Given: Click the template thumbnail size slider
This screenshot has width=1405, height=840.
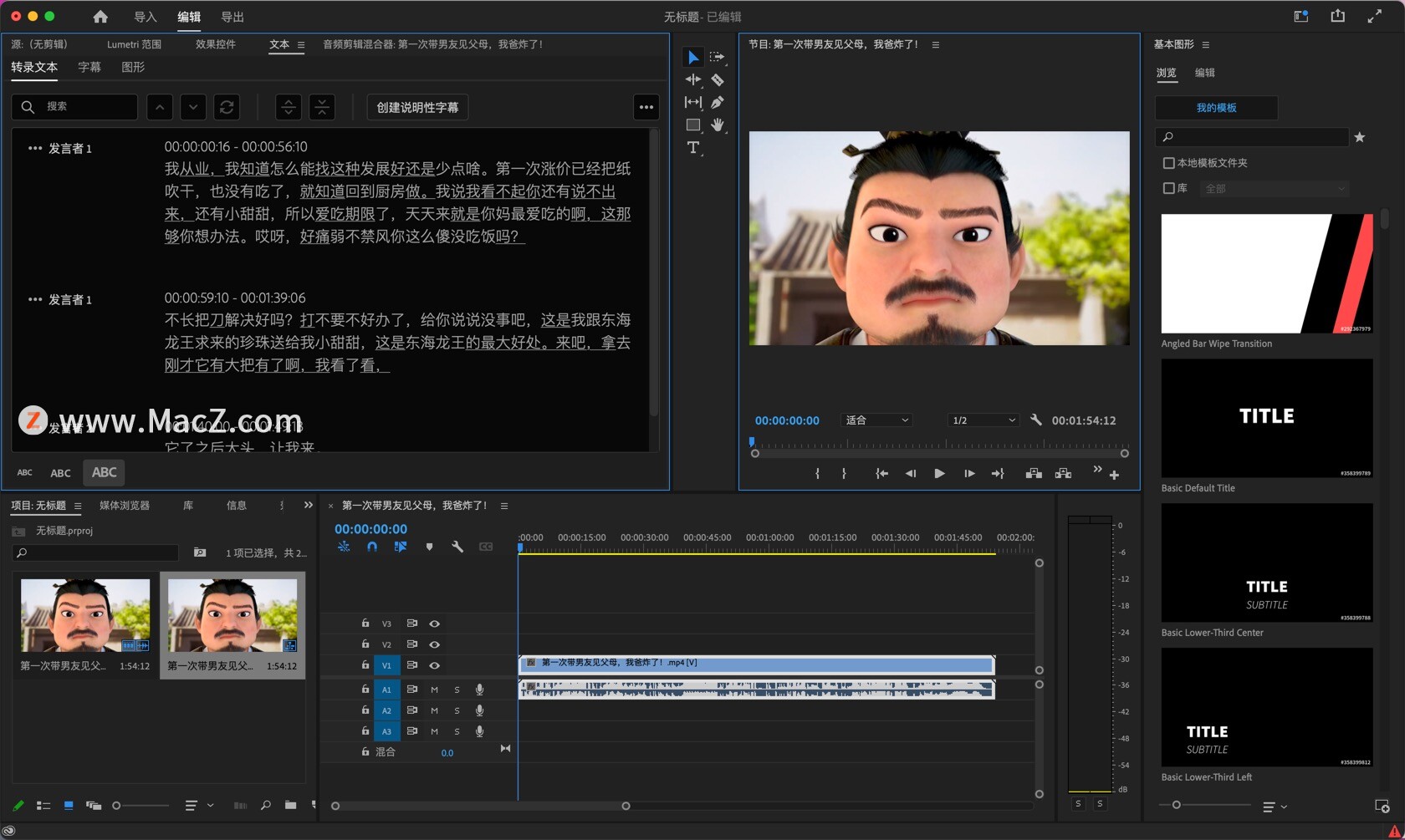Looking at the screenshot, I should (x=1204, y=805).
